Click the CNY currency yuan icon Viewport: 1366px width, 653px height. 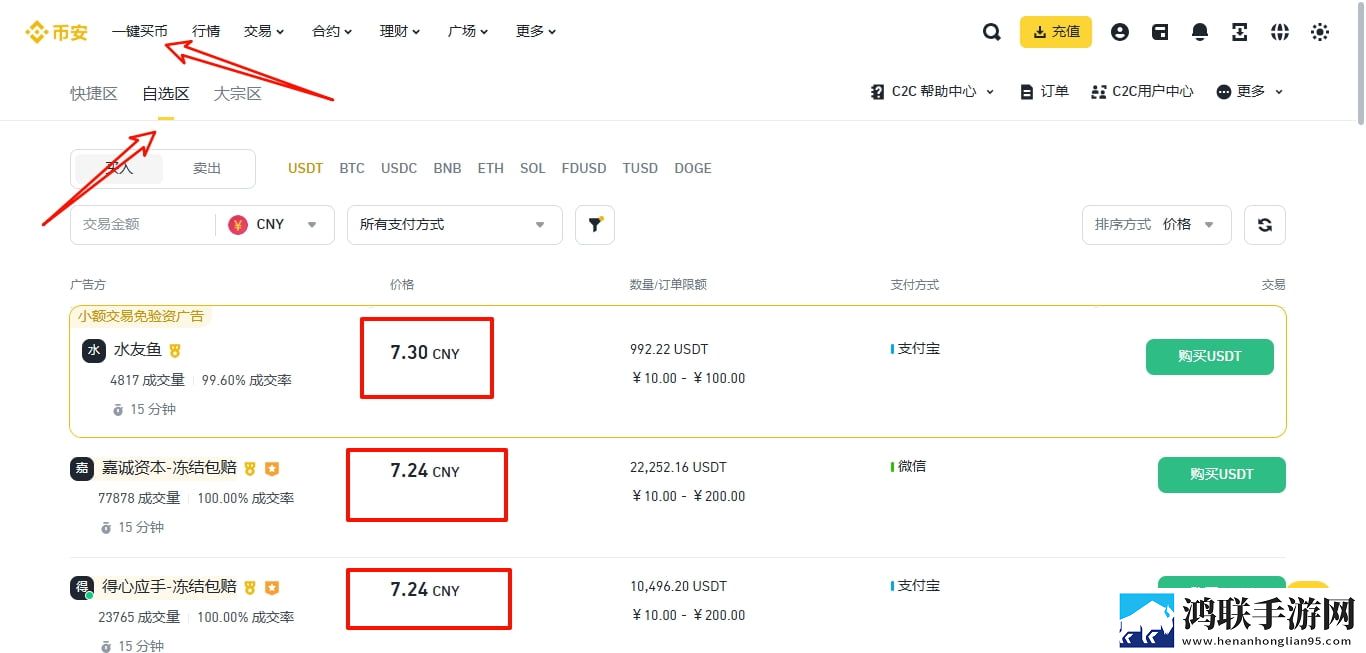click(x=238, y=225)
